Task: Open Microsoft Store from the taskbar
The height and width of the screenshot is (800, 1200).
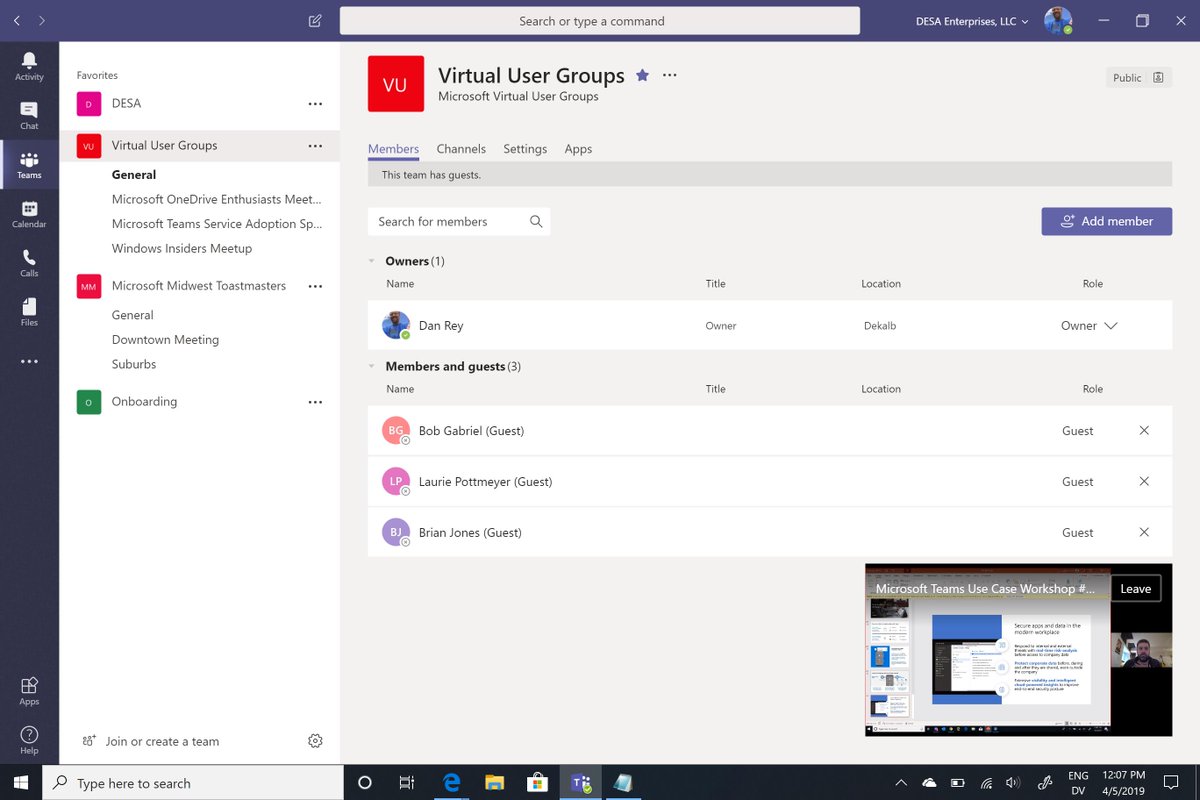Action: pos(537,783)
